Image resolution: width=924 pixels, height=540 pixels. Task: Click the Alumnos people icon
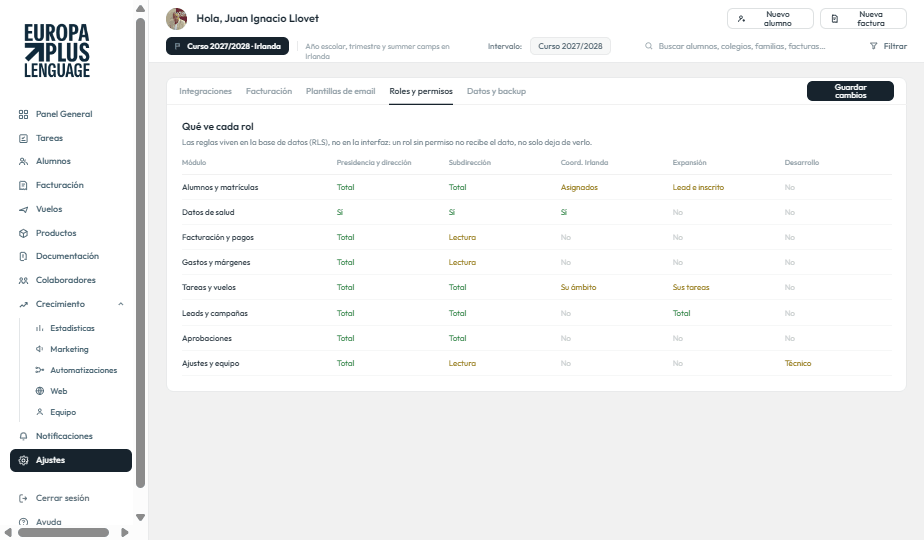point(24,162)
